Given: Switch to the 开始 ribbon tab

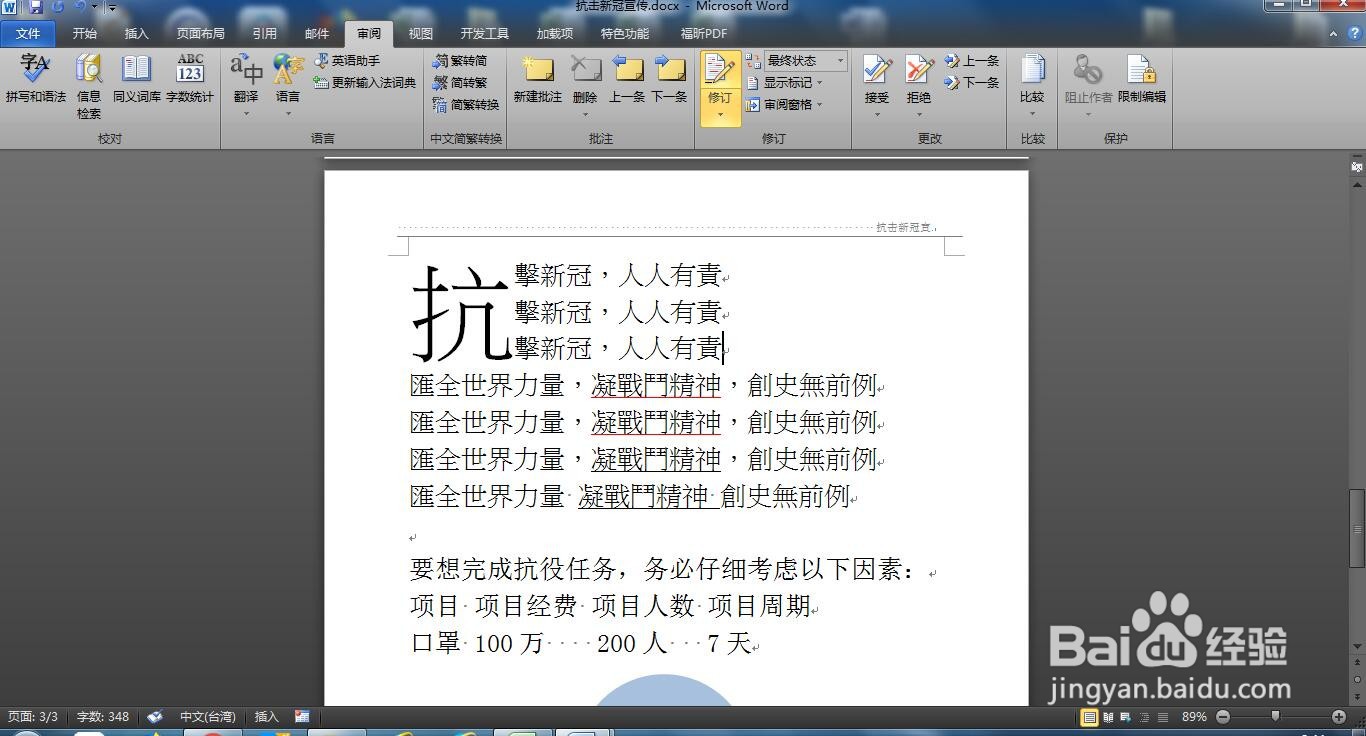Looking at the screenshot, I should point(83,33).
